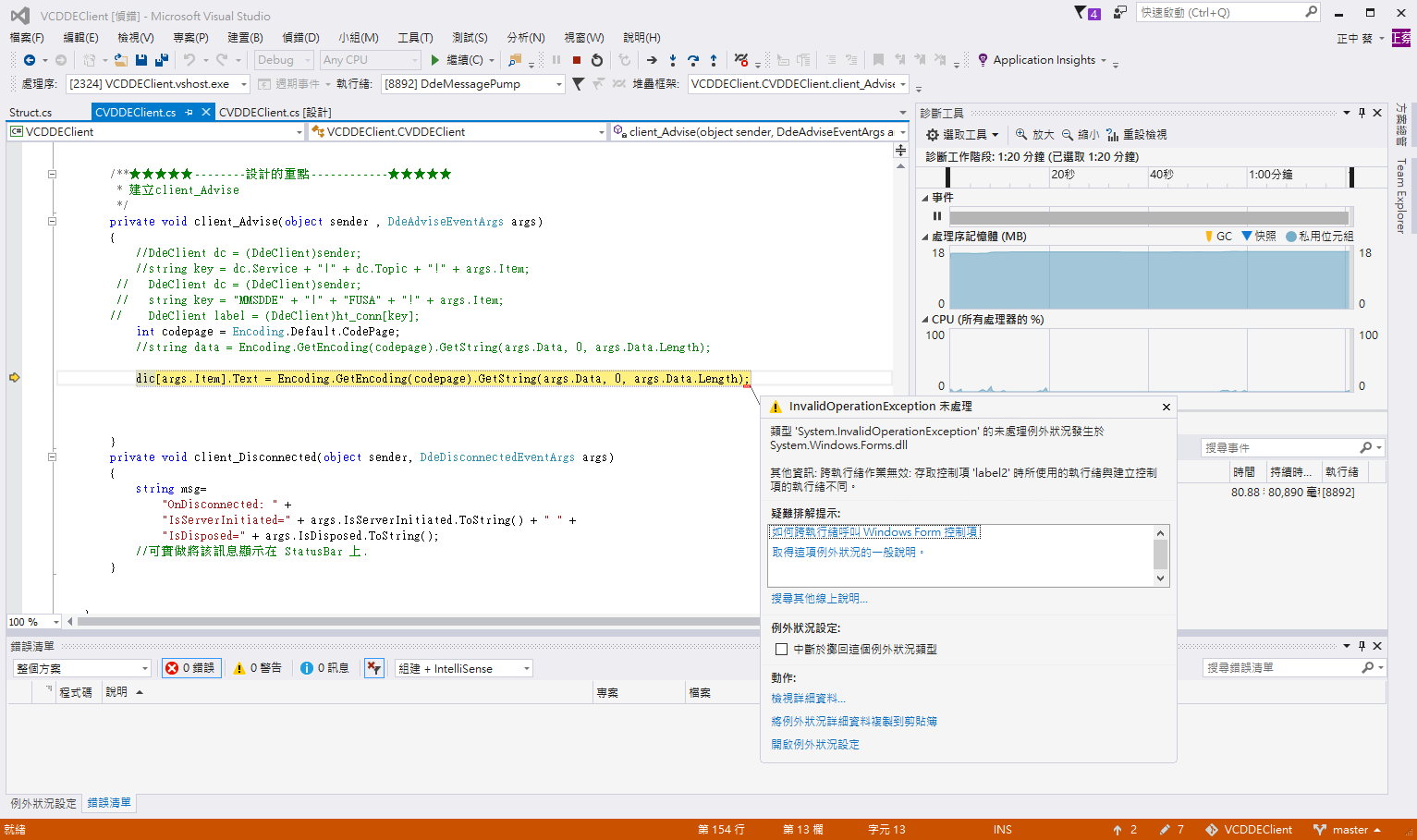The width and height of the screenshot is (1417, 840).
Task: Open the client_Advise member dropdown
Action: [760, 132]
